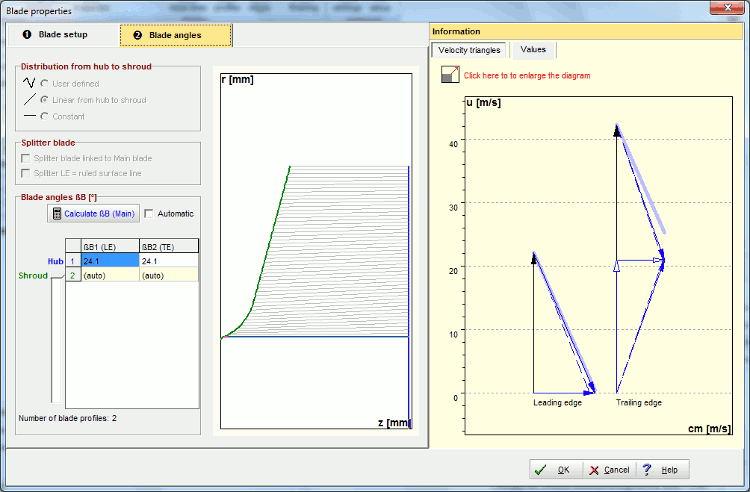The width and height of the screenshot is (750, 492).
Task: Select the Hub ßB2 (TE) cell 24.1
Action: (169, 261)
